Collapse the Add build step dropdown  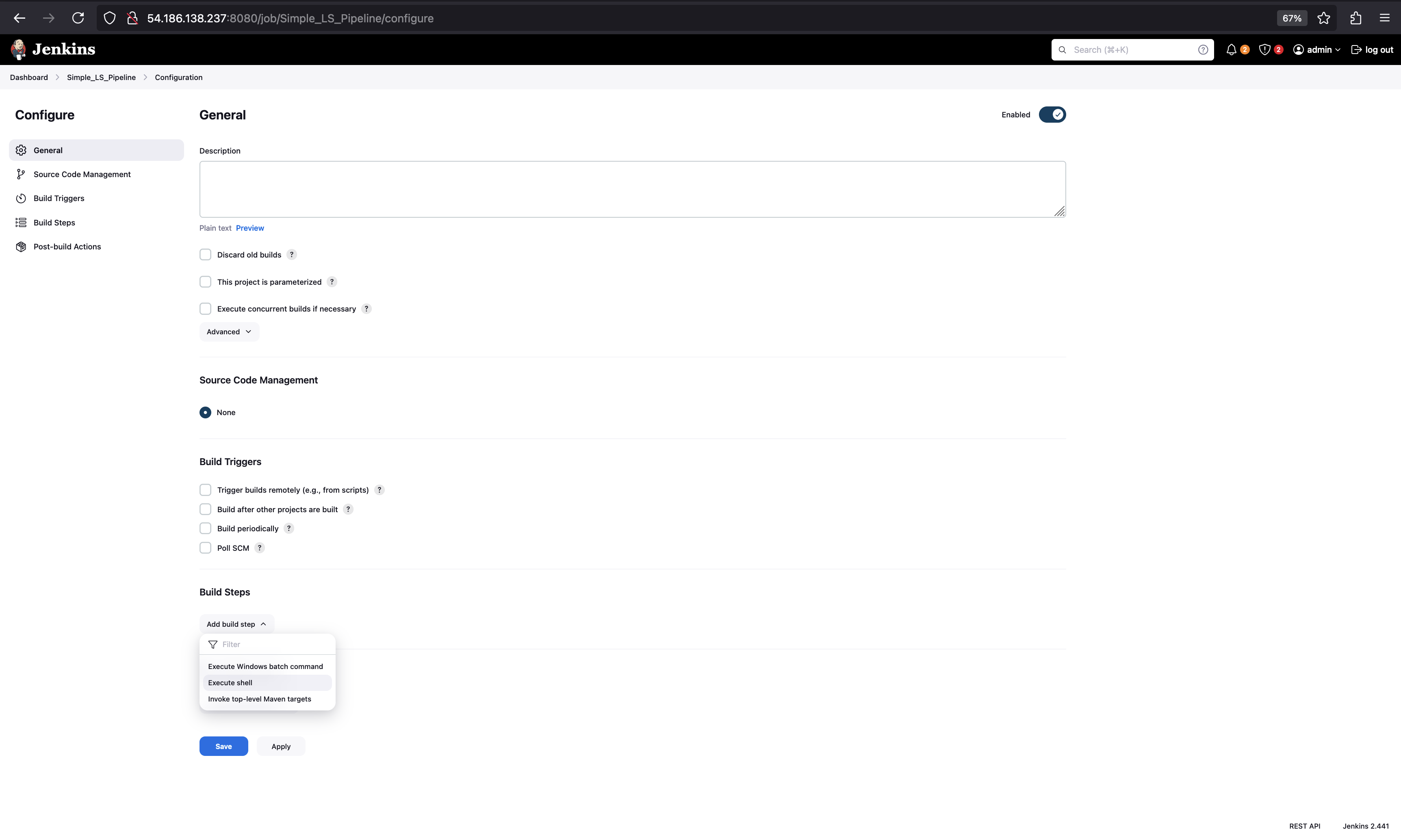(x=236, y=624)
